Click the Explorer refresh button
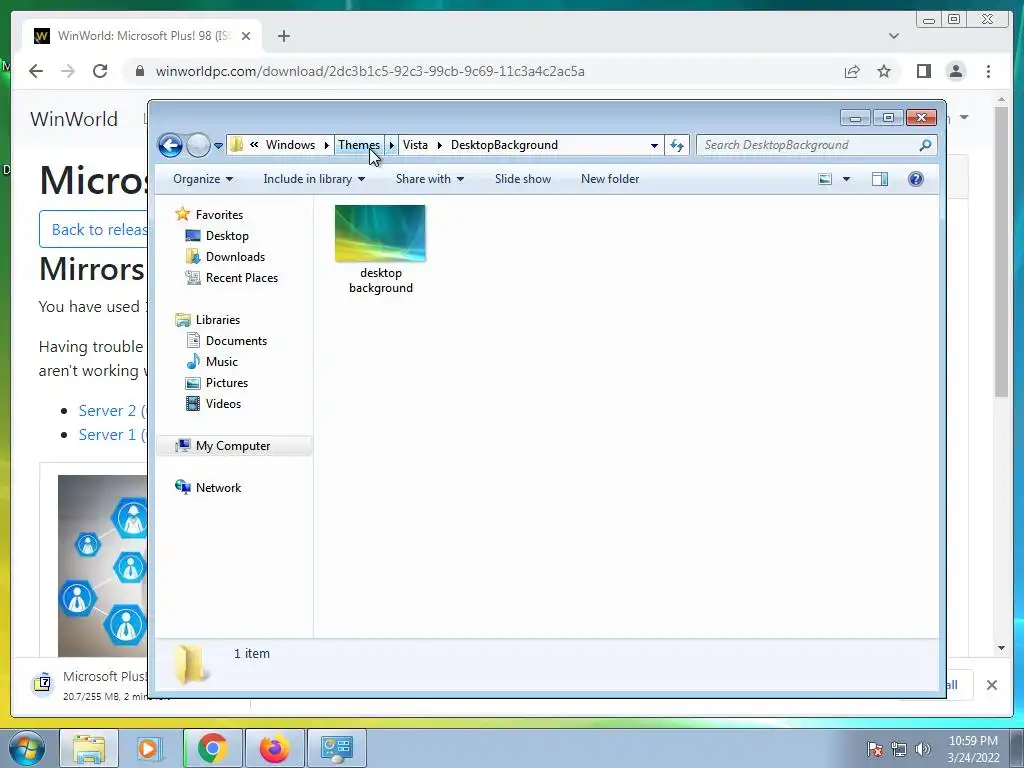1024x768 pixels. click(677, 145)
